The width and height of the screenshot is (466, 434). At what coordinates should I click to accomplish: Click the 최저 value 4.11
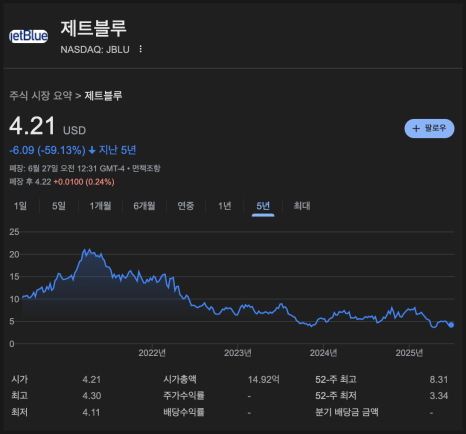[x=91, y=412]
